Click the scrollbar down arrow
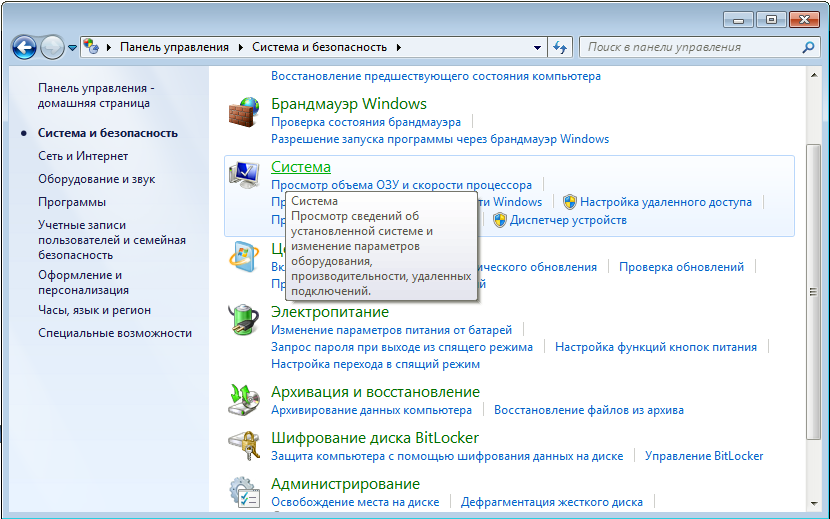This screenshot has width=830, height=519. pyautogui.click(x=814, y=504)
